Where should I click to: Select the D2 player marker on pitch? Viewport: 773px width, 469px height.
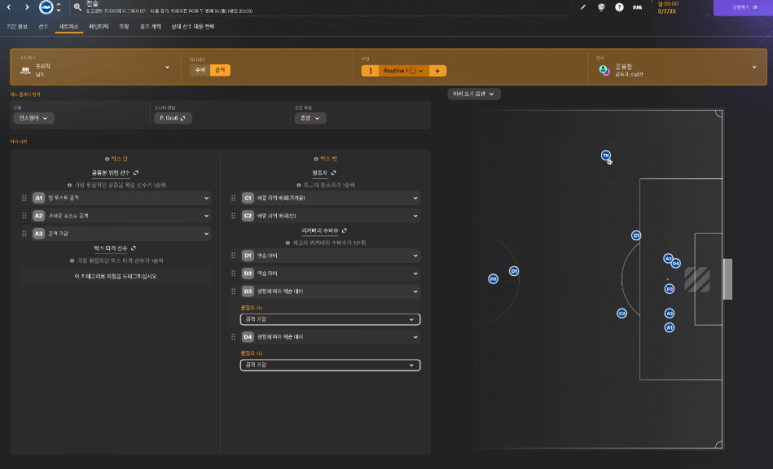pos(493,279)
